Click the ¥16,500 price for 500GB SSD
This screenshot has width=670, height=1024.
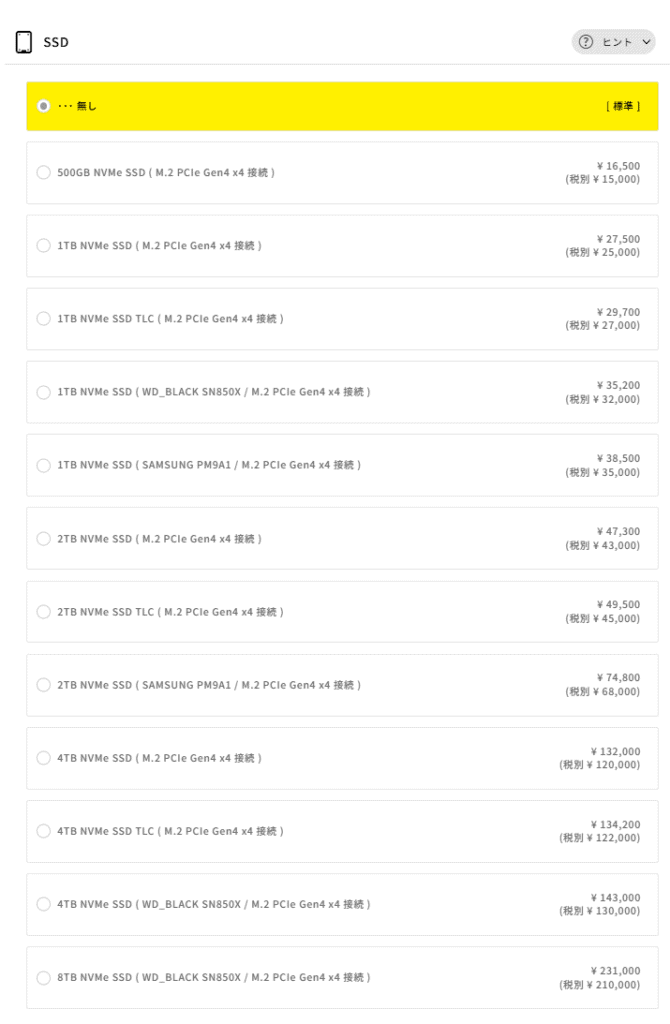[617, 166]
